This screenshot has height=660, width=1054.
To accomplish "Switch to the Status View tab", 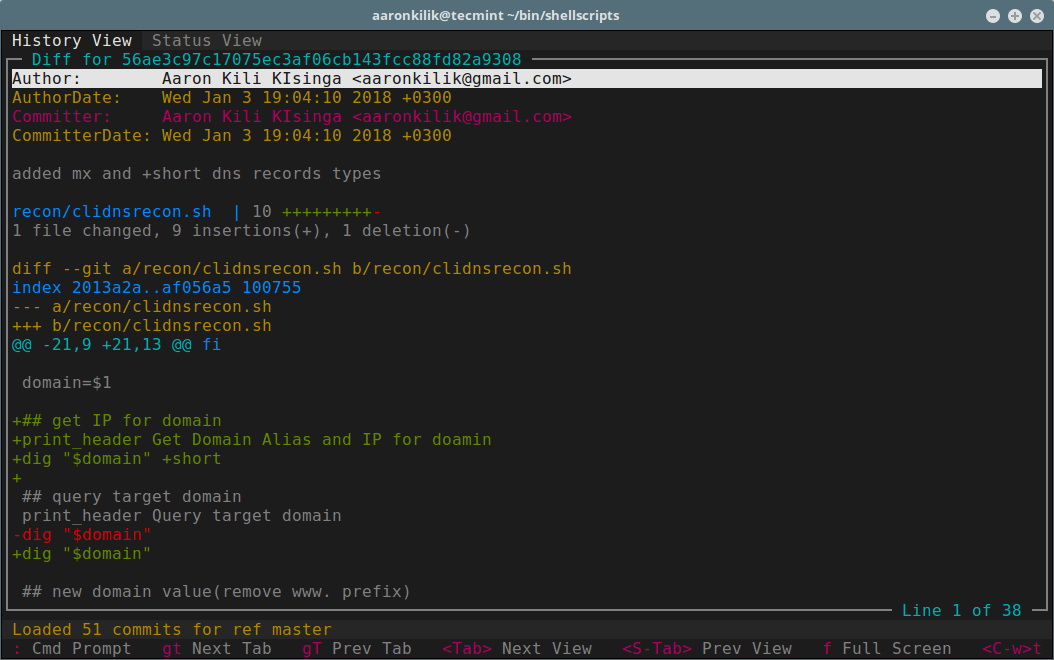I will tap(206, 41).
